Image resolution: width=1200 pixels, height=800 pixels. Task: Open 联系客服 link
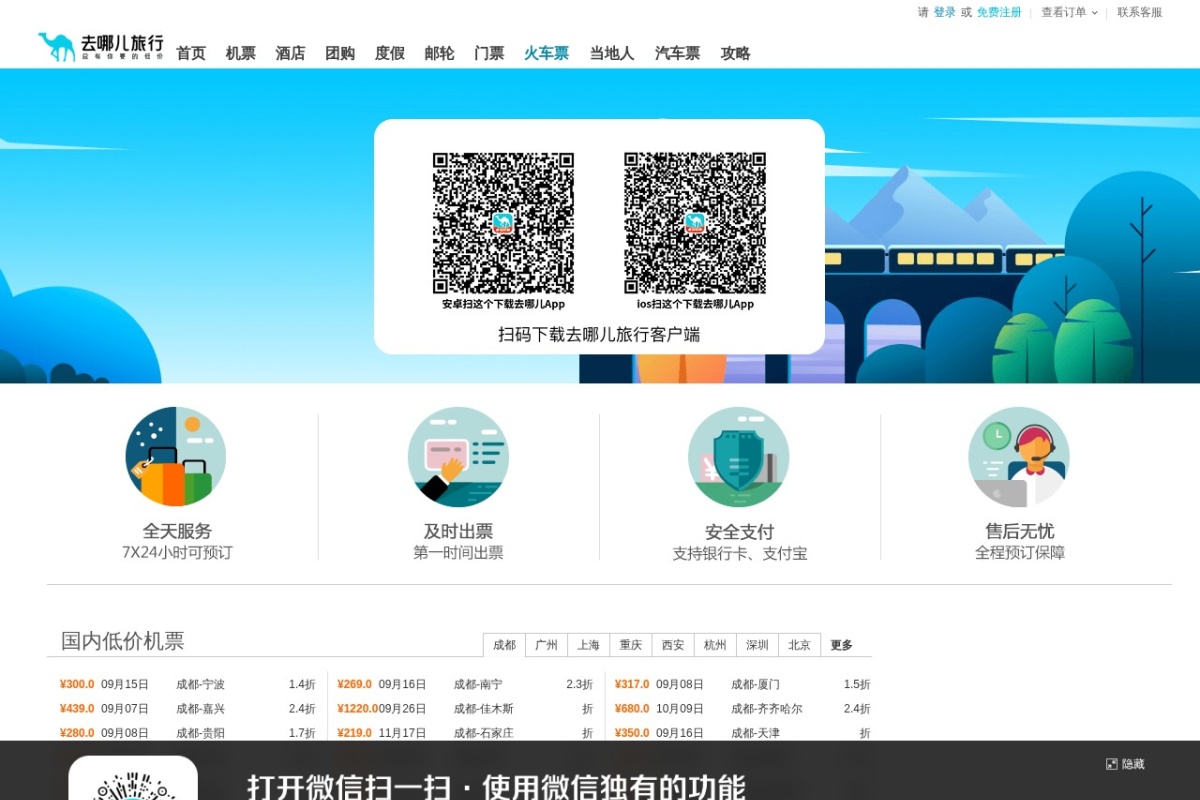1140,12
